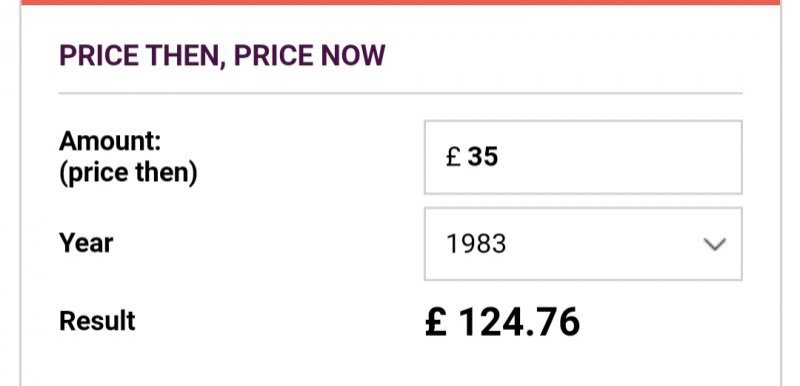Viewport: 800px width, 386px height.
Task: Focus the Amount input field
Action: point(583,157)
